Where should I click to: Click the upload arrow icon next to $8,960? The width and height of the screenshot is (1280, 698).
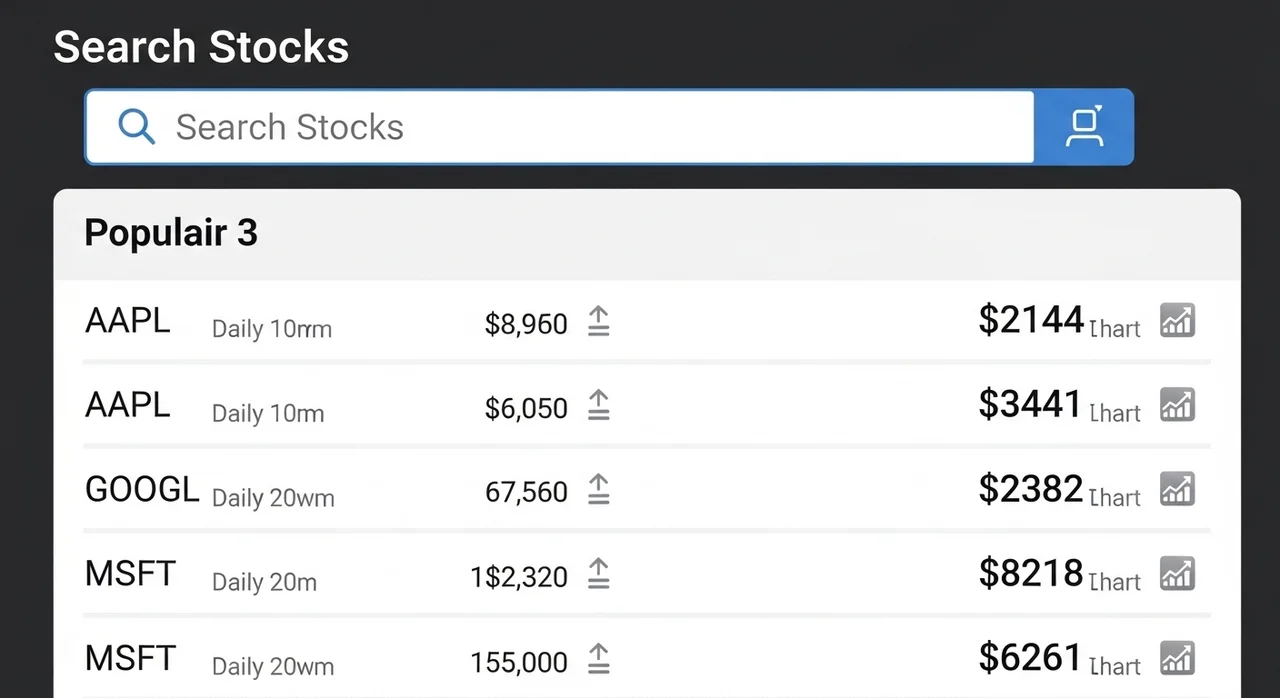click(598, 322)
